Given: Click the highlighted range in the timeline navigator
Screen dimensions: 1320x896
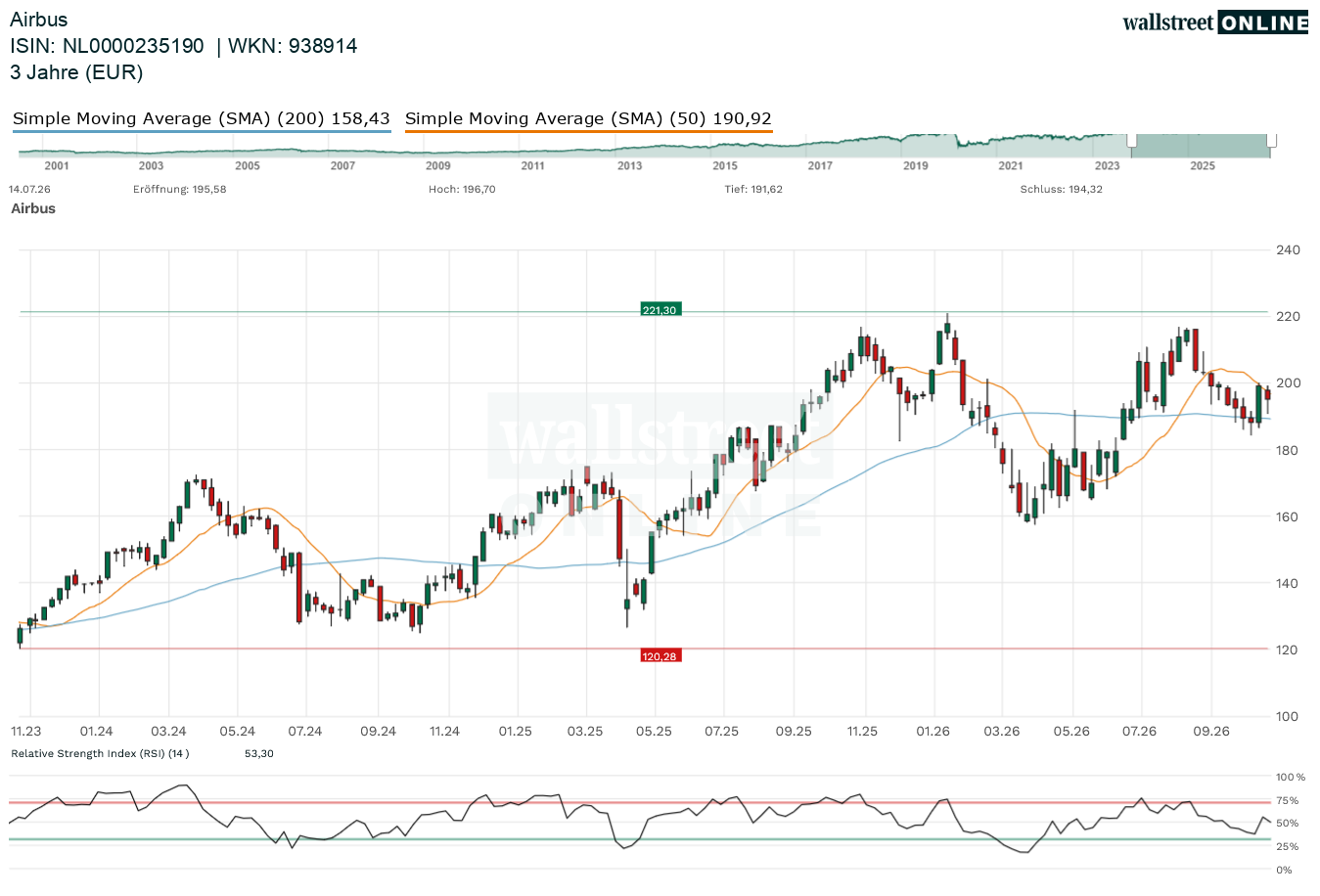Looking at the screenshot, I should pos(1202,146).
